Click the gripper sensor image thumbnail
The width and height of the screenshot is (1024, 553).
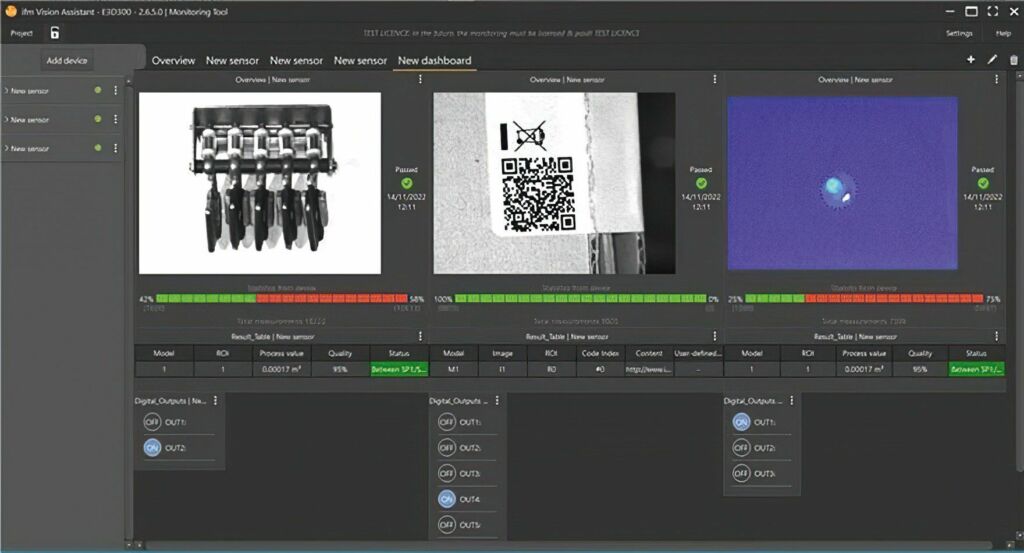(x=260, y=183)
